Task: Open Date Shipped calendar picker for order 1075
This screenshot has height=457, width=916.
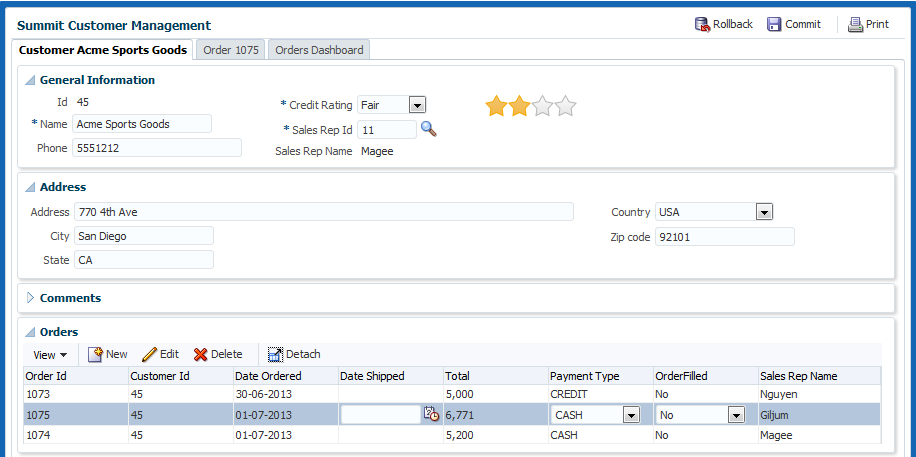Action: 431,414
